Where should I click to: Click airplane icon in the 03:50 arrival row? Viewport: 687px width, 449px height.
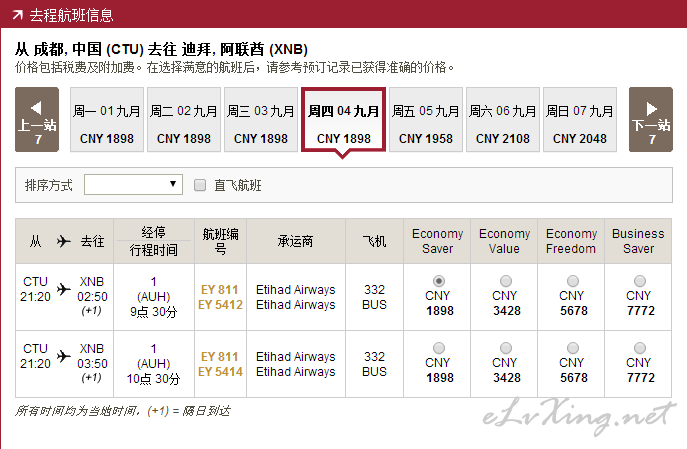coord(64,356)
